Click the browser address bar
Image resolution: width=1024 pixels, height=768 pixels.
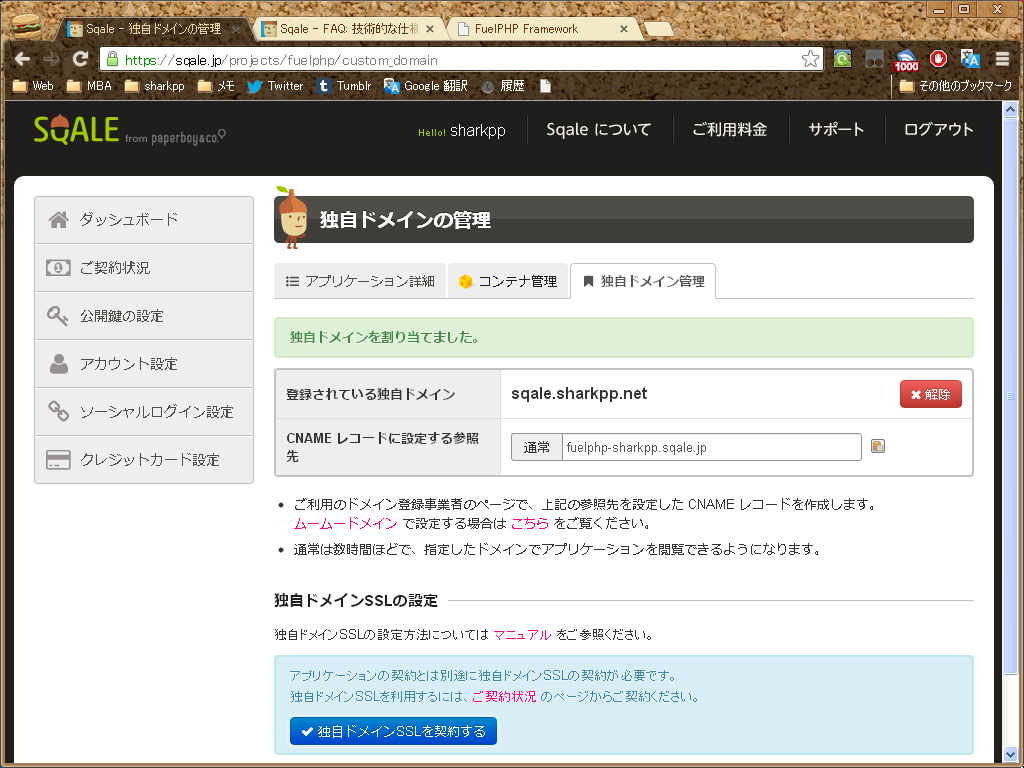(460, 59)
